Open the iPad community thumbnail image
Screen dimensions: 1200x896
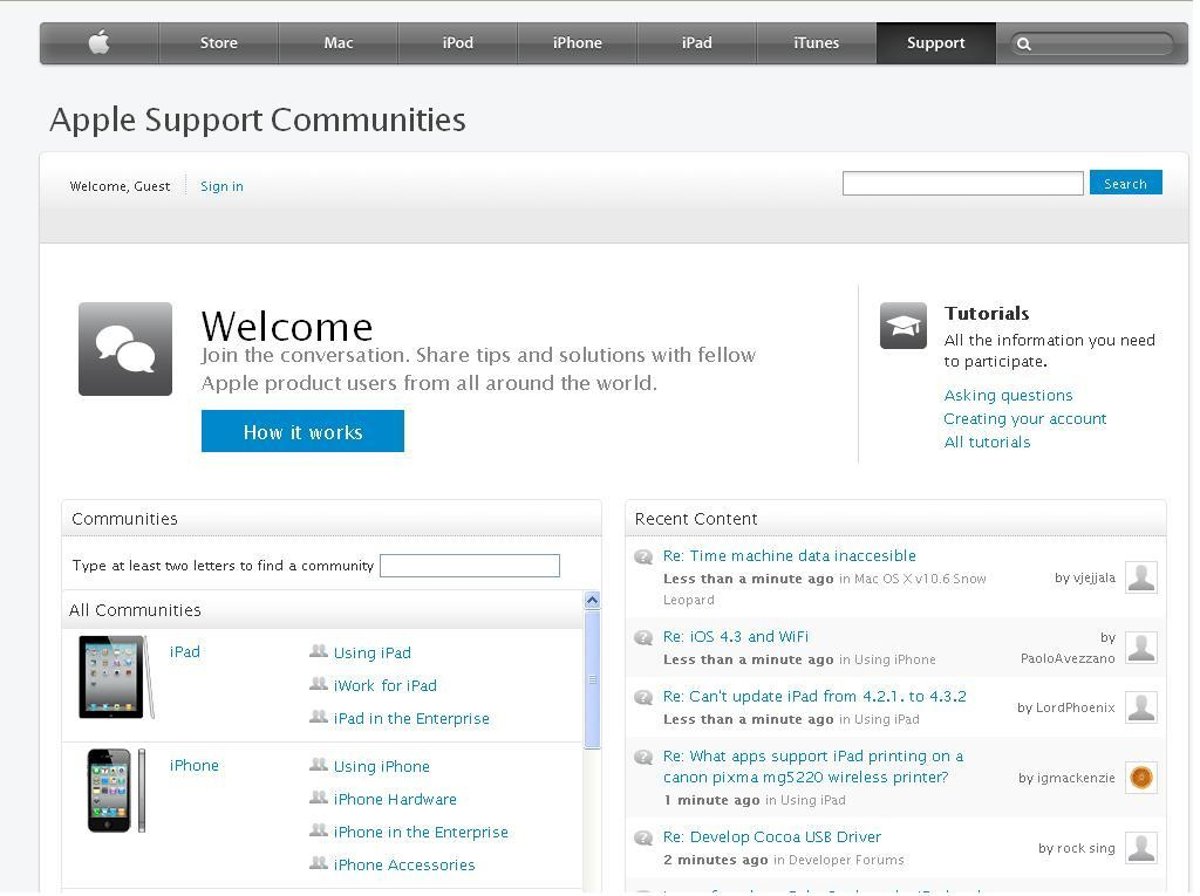116,677
